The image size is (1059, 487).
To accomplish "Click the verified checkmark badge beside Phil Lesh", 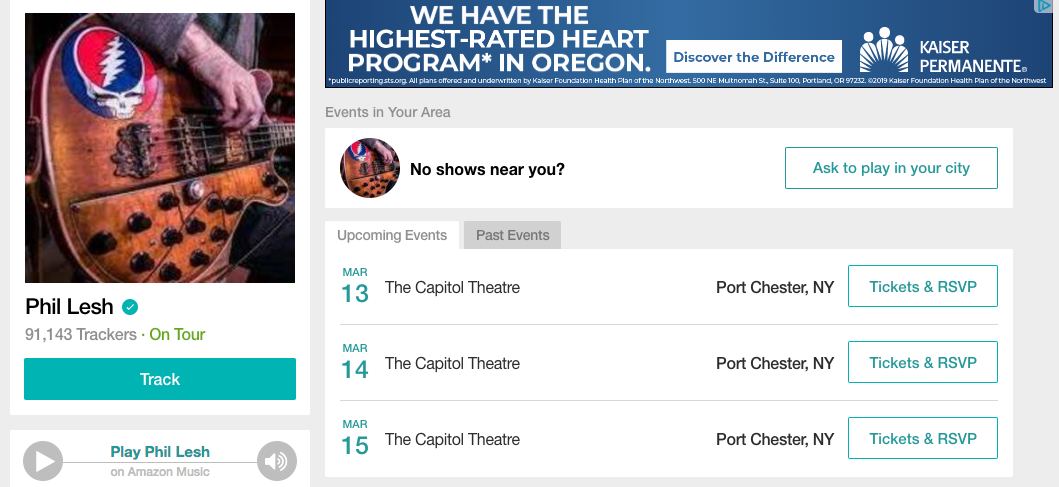I will click(130, 307).
